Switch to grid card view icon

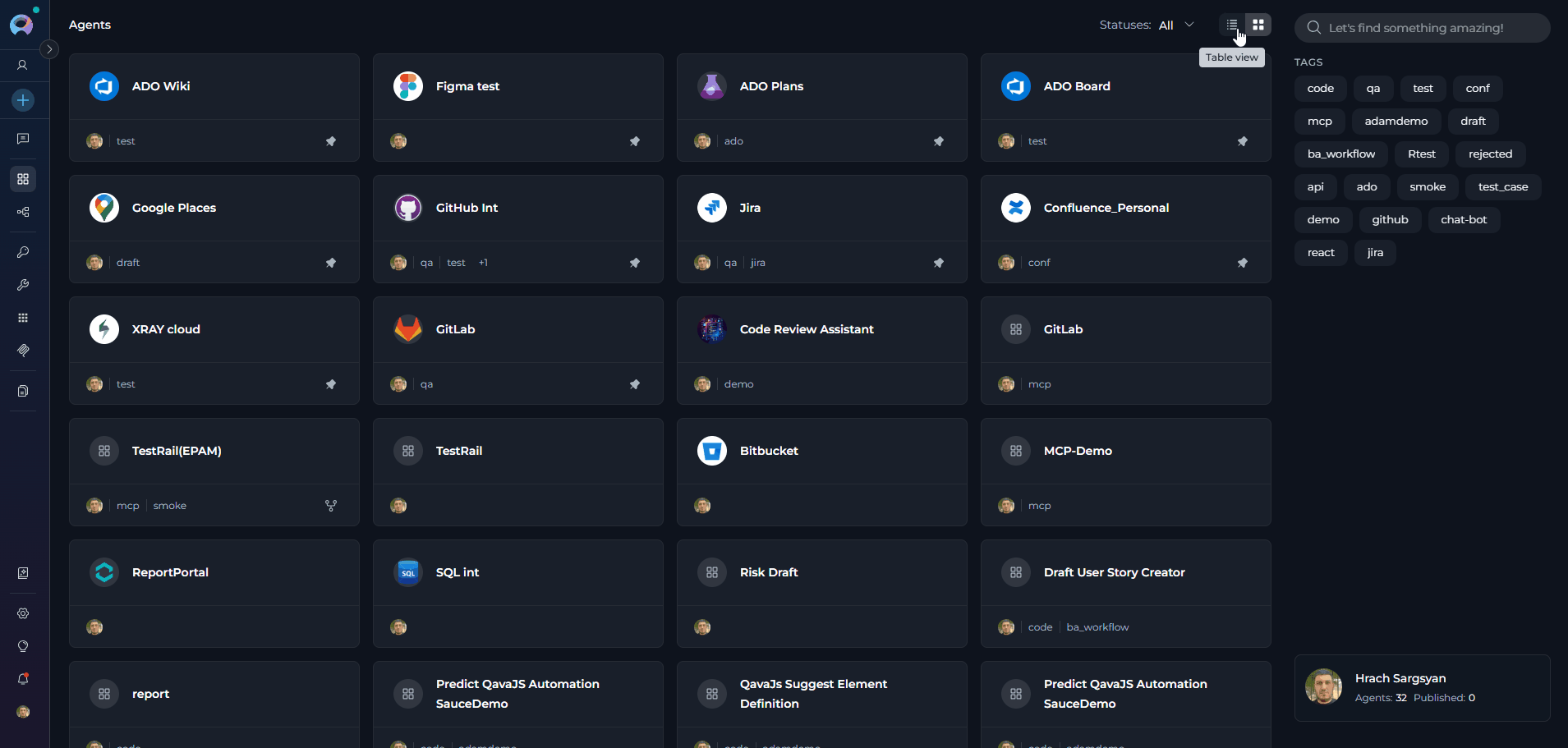pyautogui.click(x=1258, y=25)
